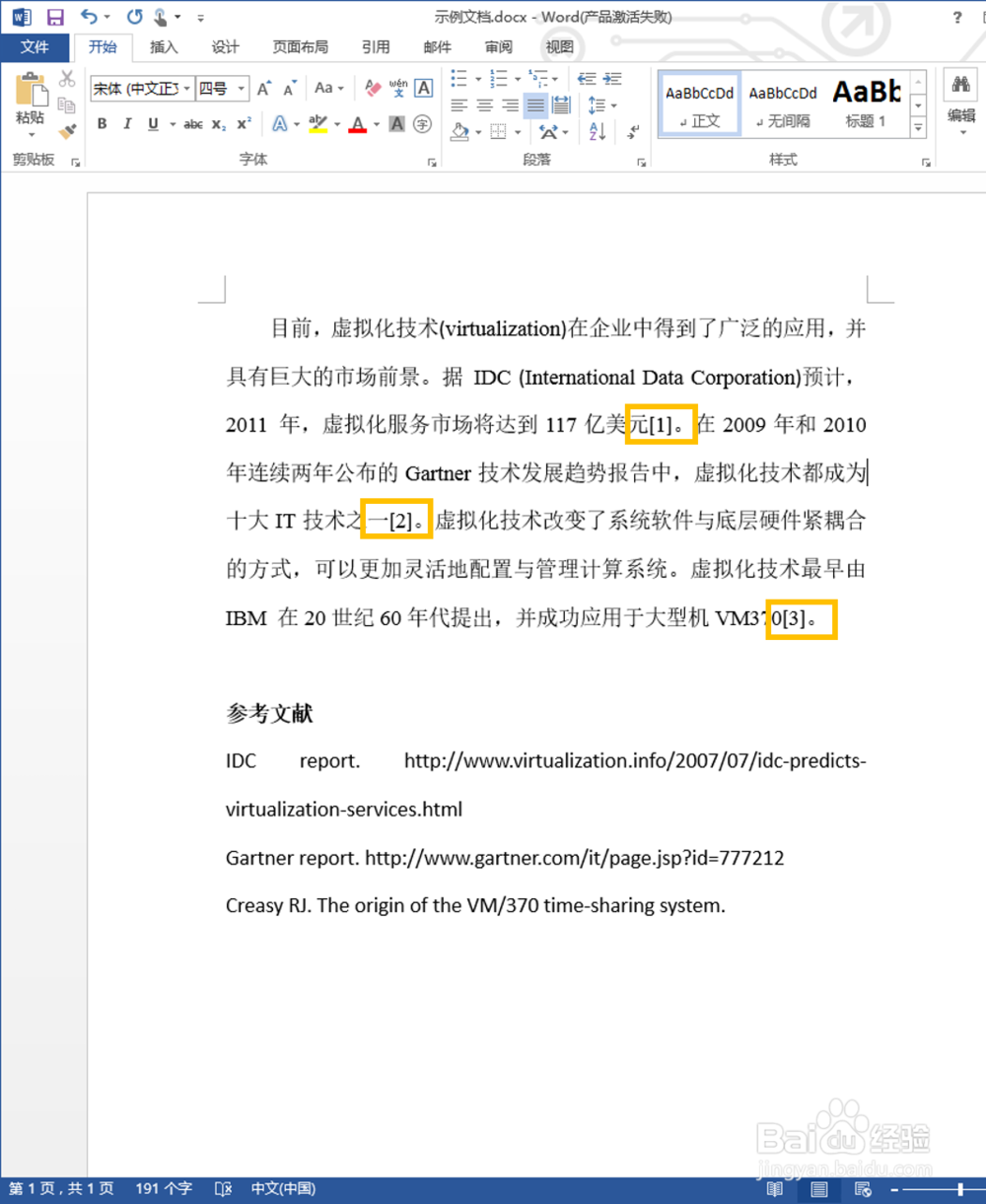Viewport: 986px width, 1204px height.
Task: Switch to 引用 ribbon tab
Action: click(x=376, y=47)
